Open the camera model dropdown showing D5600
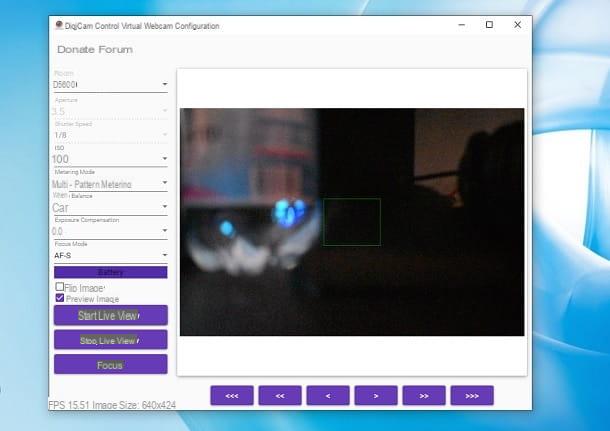 (110, 84)
